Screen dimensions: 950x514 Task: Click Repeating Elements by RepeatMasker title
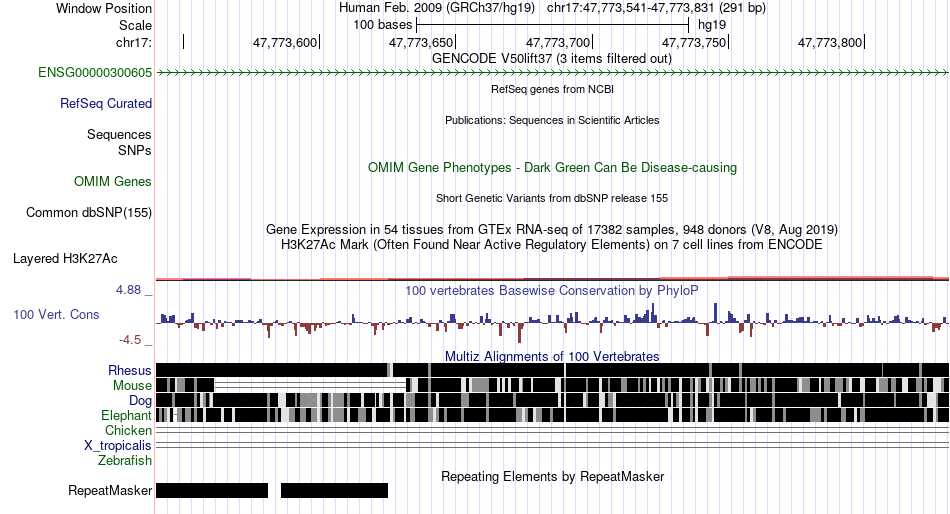coord(553,476)
